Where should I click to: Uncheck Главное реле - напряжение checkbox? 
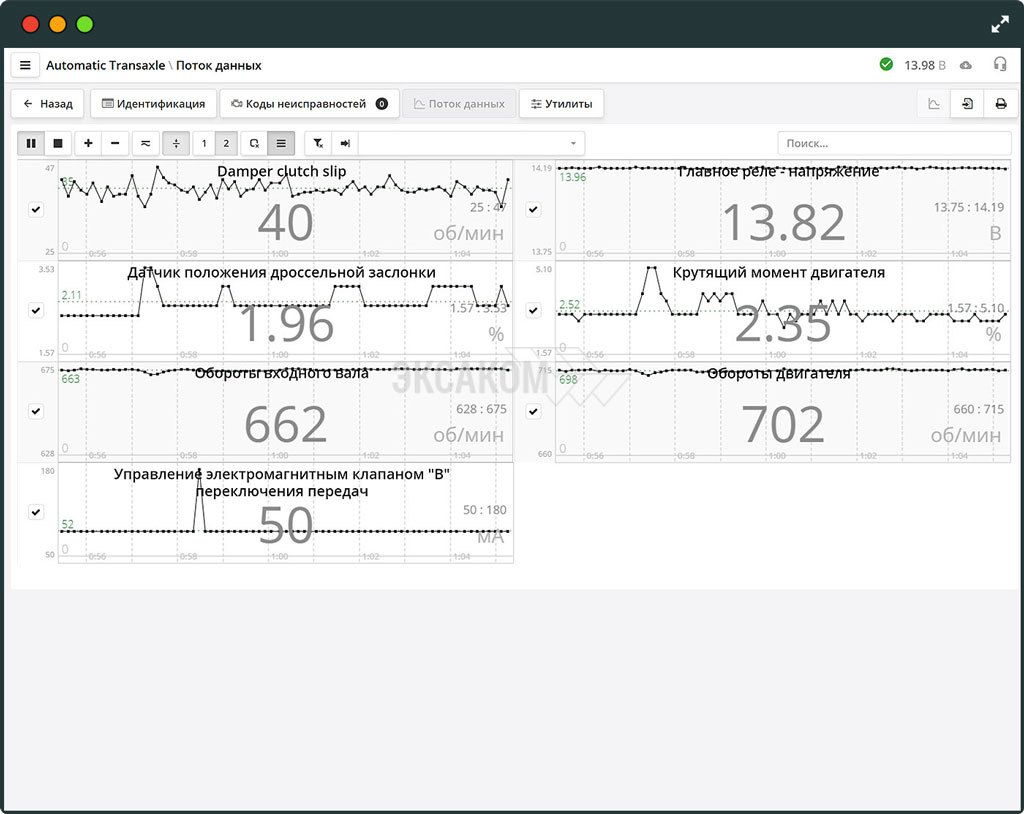533,210
